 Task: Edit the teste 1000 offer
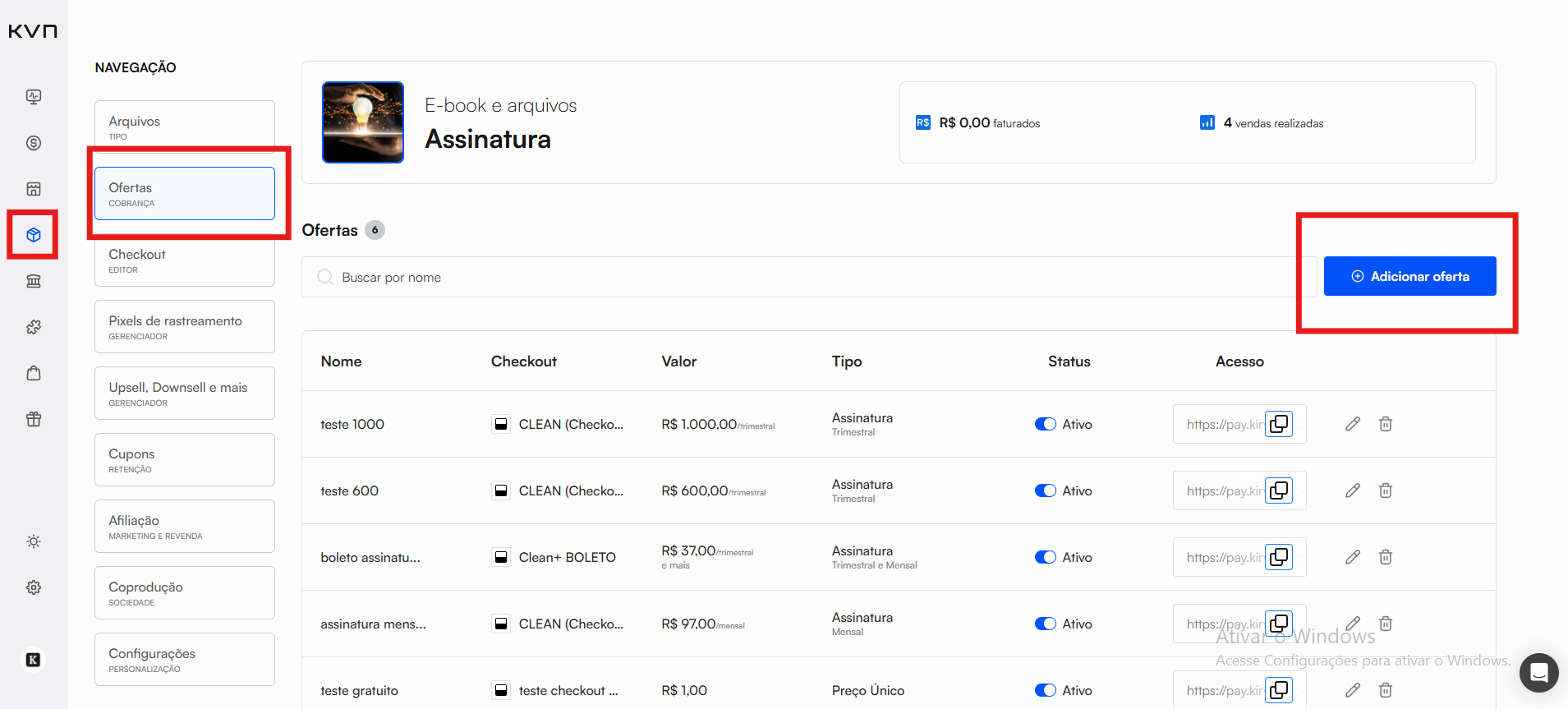[1353, 424]
